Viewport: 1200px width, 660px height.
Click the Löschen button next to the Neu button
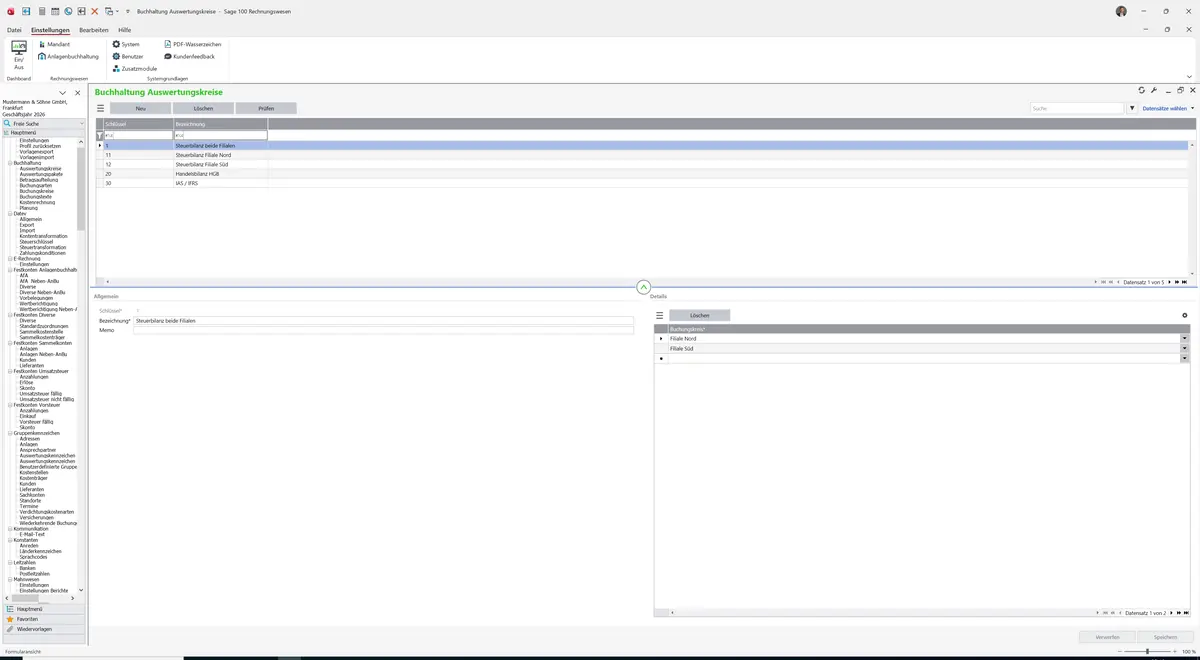203,108
